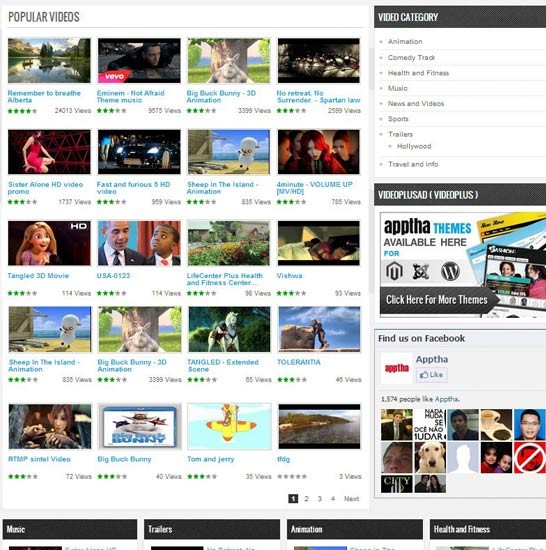Screen dimensions: 546x550
Task: Open the Animation video category
Action: tap(405, 41)
